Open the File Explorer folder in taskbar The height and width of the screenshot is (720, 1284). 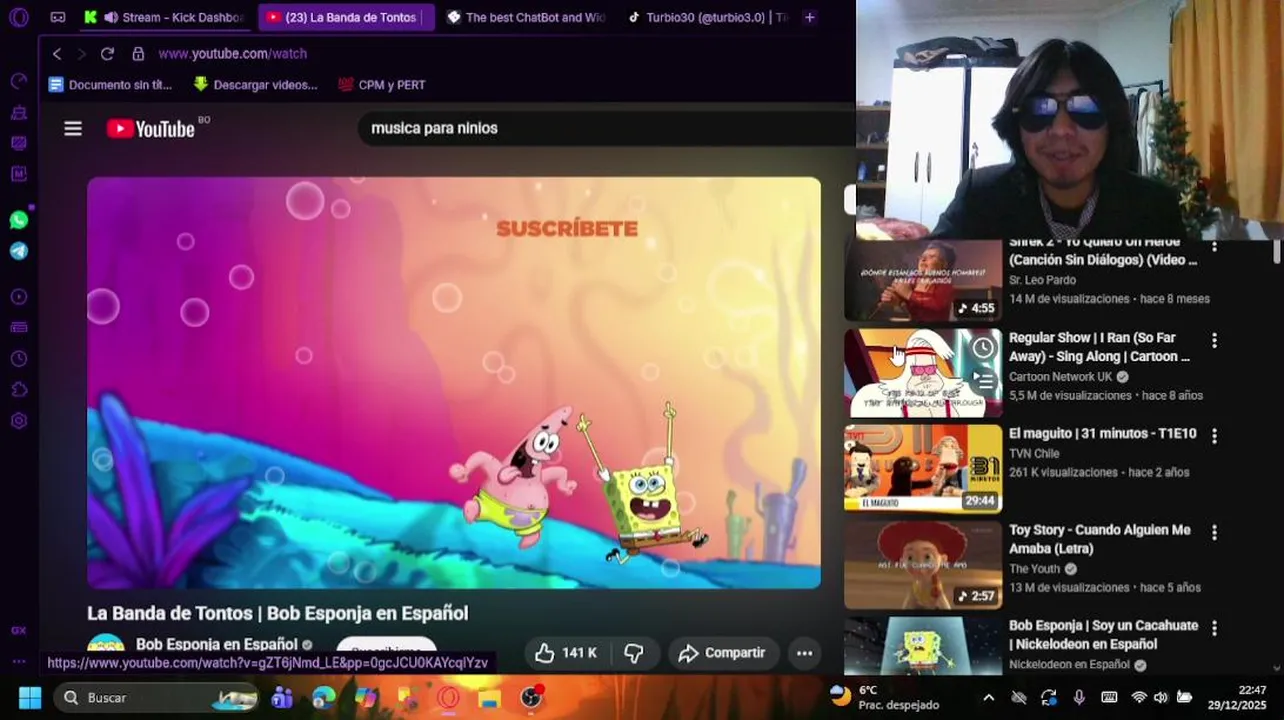point(489,698)
